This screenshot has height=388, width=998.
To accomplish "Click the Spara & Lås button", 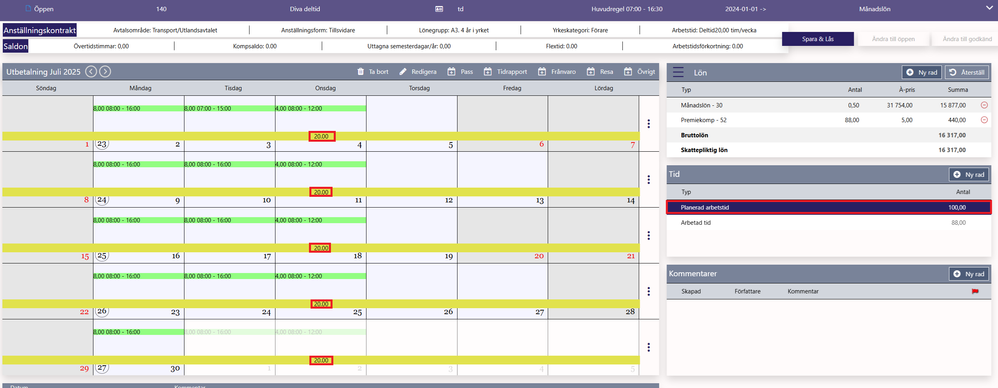I will point(818,39).
